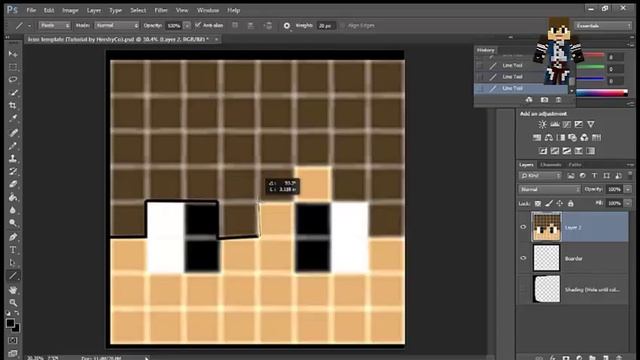Filter layers by type layers icon
This screenshot has width=640, height=360.
tap(594, 176)
